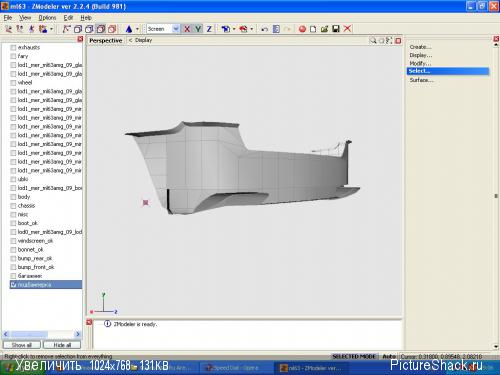The width and height of the screenshot is (500, 375).
Task: Expand the blue teapot dropdown arrow
Action: pos(234,29)
